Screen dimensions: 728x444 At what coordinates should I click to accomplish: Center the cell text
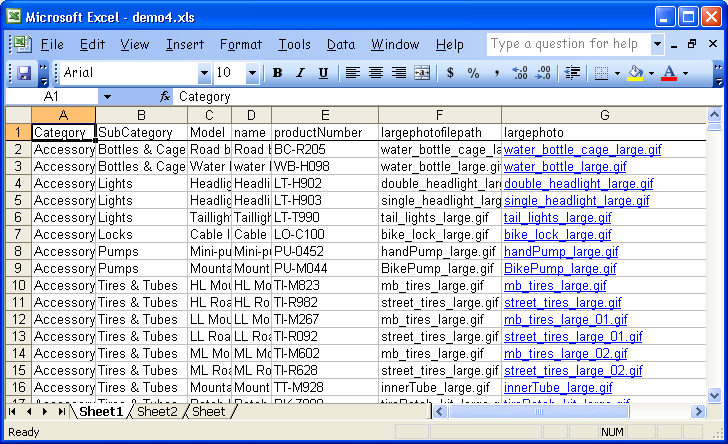click(376, 73)
